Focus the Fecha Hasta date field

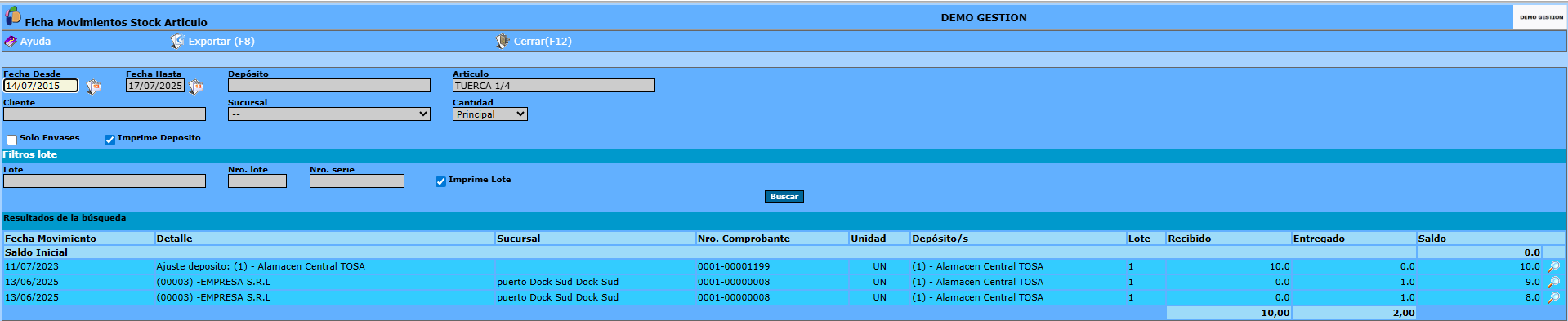click(x=155, y=86)
